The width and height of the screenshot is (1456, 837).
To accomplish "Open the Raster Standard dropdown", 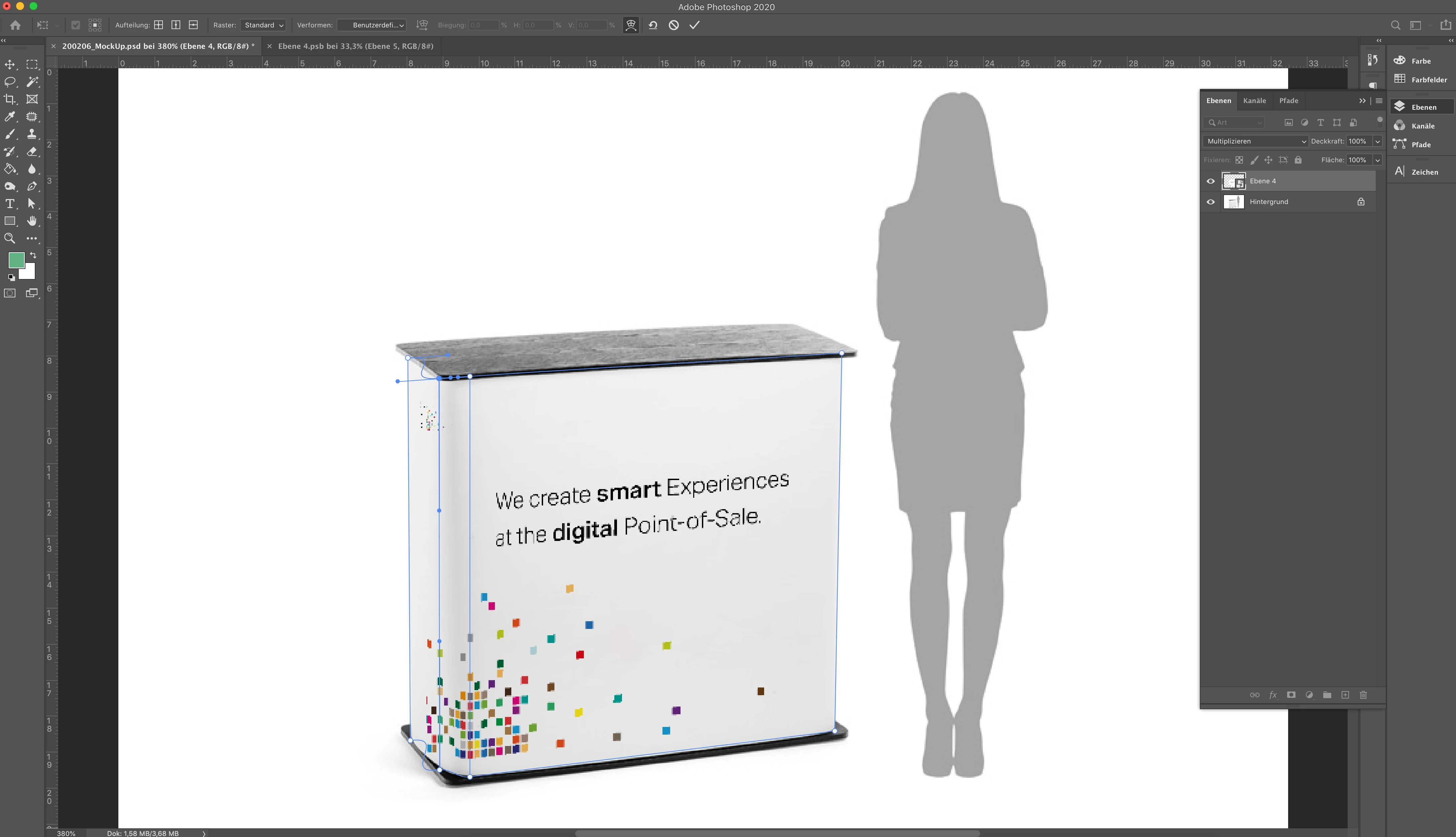I will click(x=264, y=25).
